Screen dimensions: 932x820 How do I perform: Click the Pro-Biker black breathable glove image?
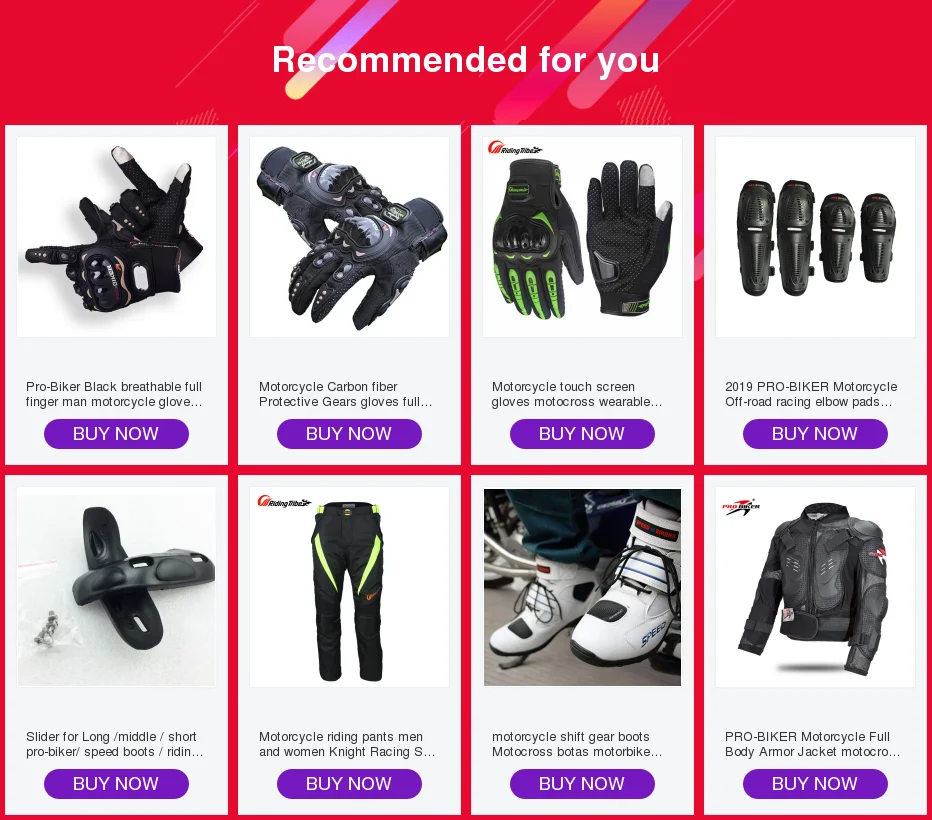[x=116, y=237]
